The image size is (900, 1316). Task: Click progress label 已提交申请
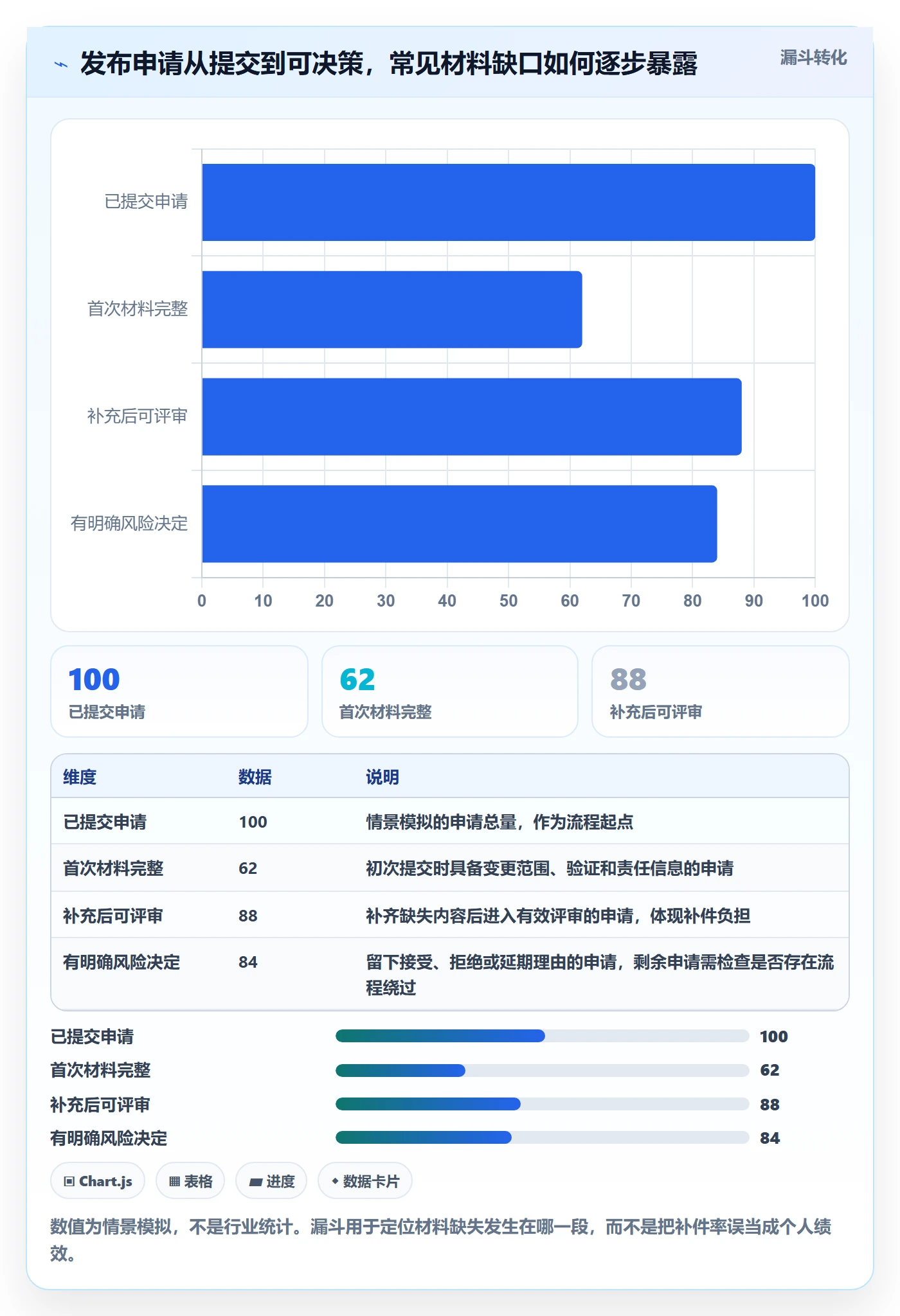93,1036
